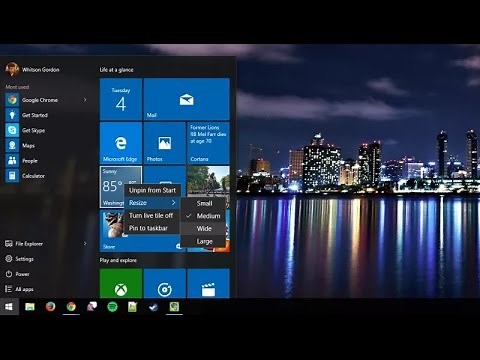This screenshot has width=480, height=360.
Task: Launch the Calculator app icon
Action: pyautogui.click(x=12, y=176)
